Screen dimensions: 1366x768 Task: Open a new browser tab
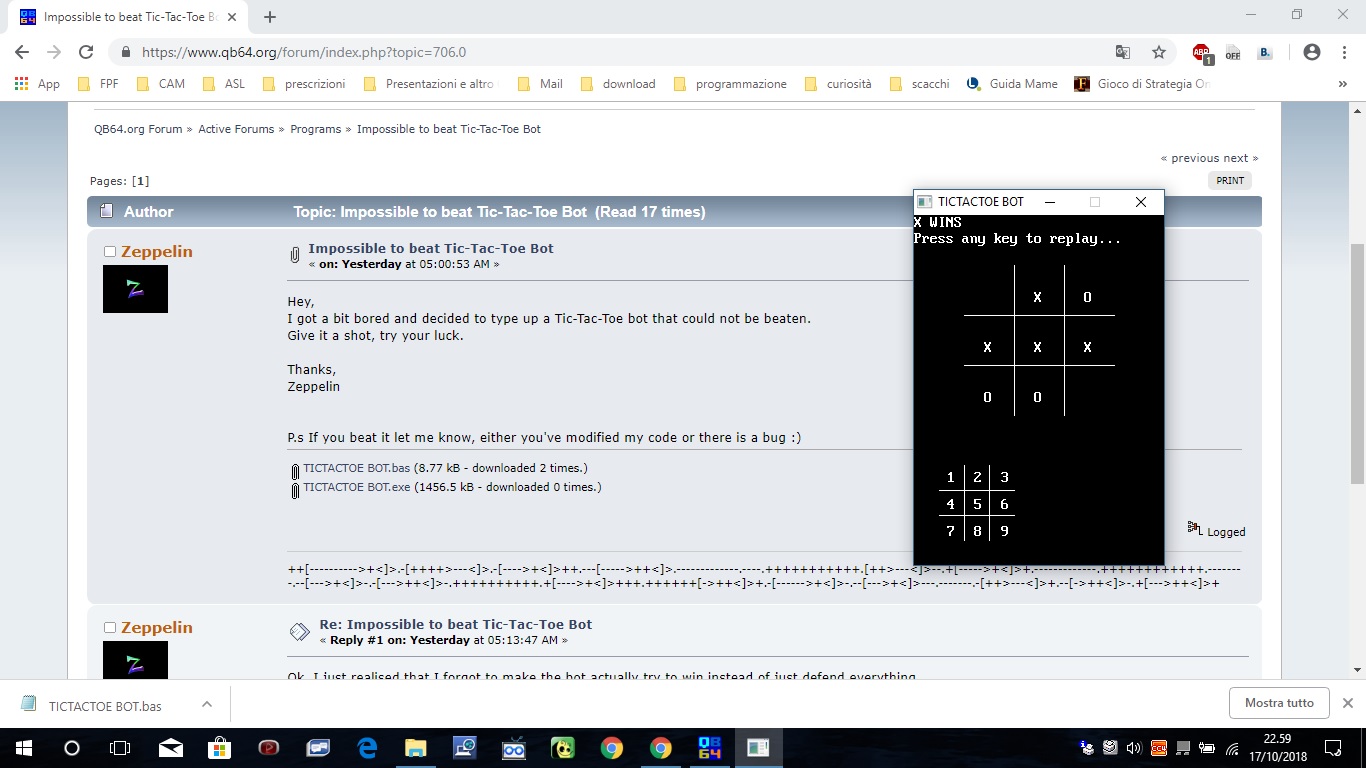(x=270, y=17)
